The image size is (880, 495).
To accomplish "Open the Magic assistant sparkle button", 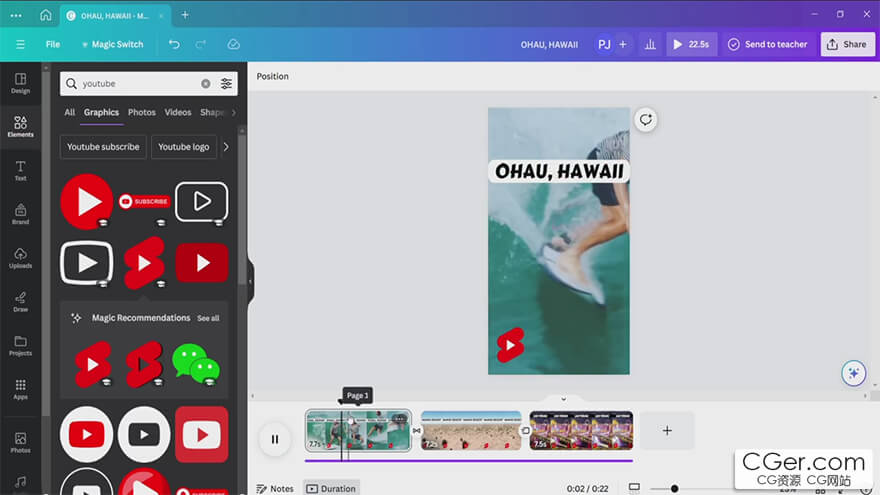I will [x=854, y=373].
